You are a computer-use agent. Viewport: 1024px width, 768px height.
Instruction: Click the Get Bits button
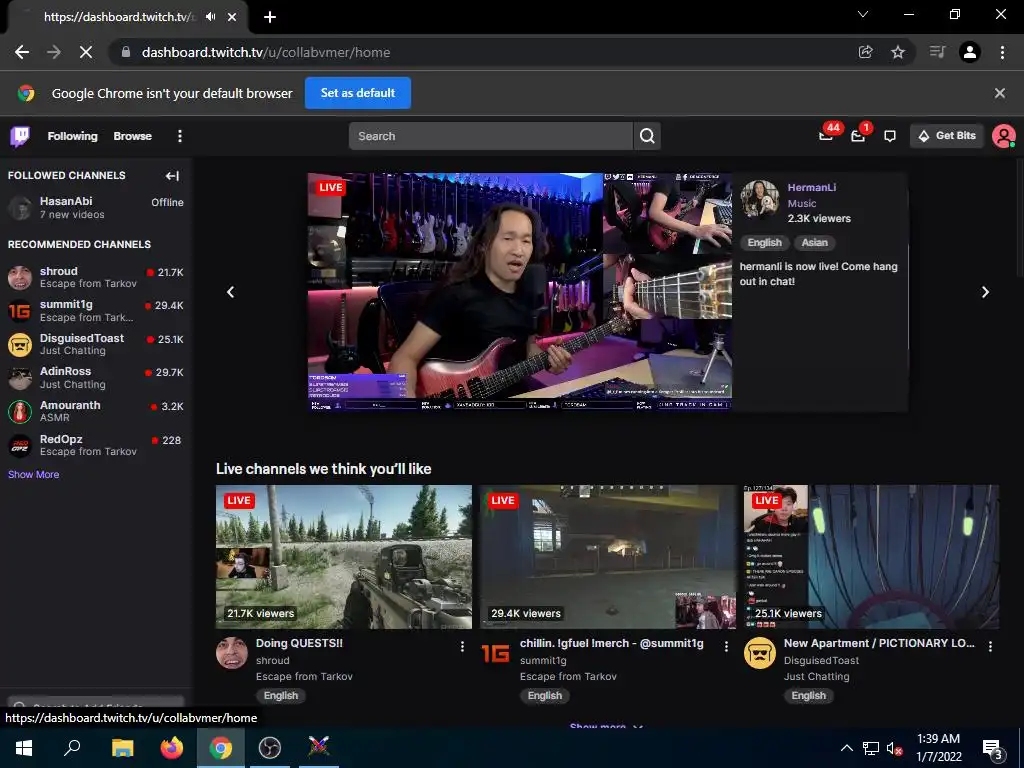[946, 136]
